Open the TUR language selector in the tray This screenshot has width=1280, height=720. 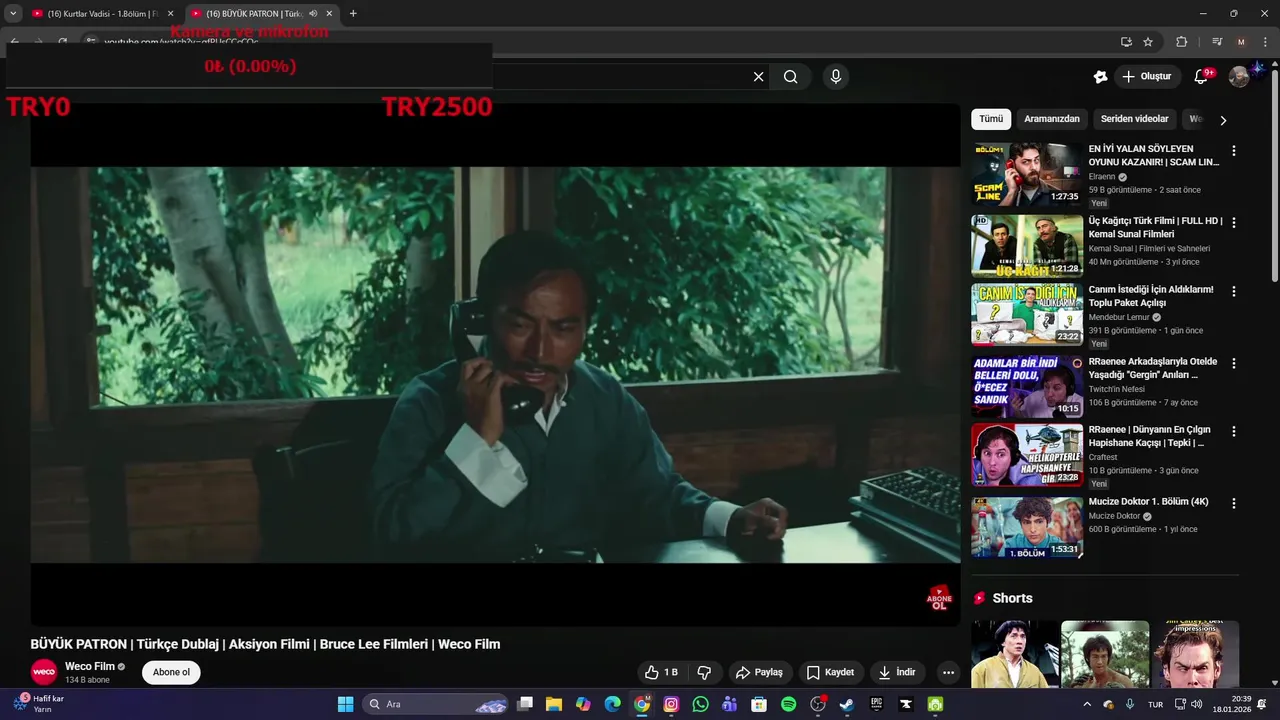1155,704
